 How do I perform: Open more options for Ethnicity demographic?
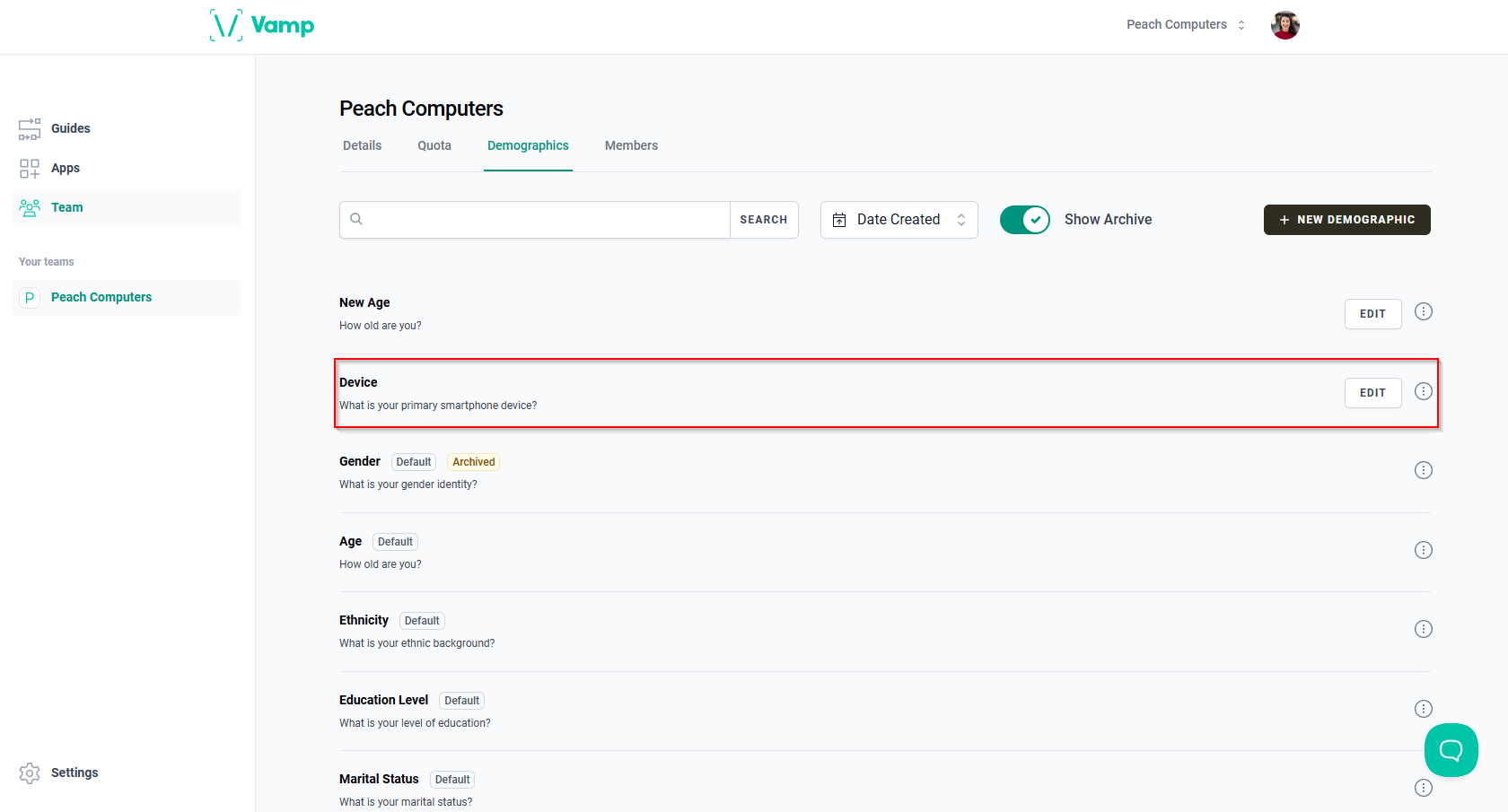tap(1423, 629)
